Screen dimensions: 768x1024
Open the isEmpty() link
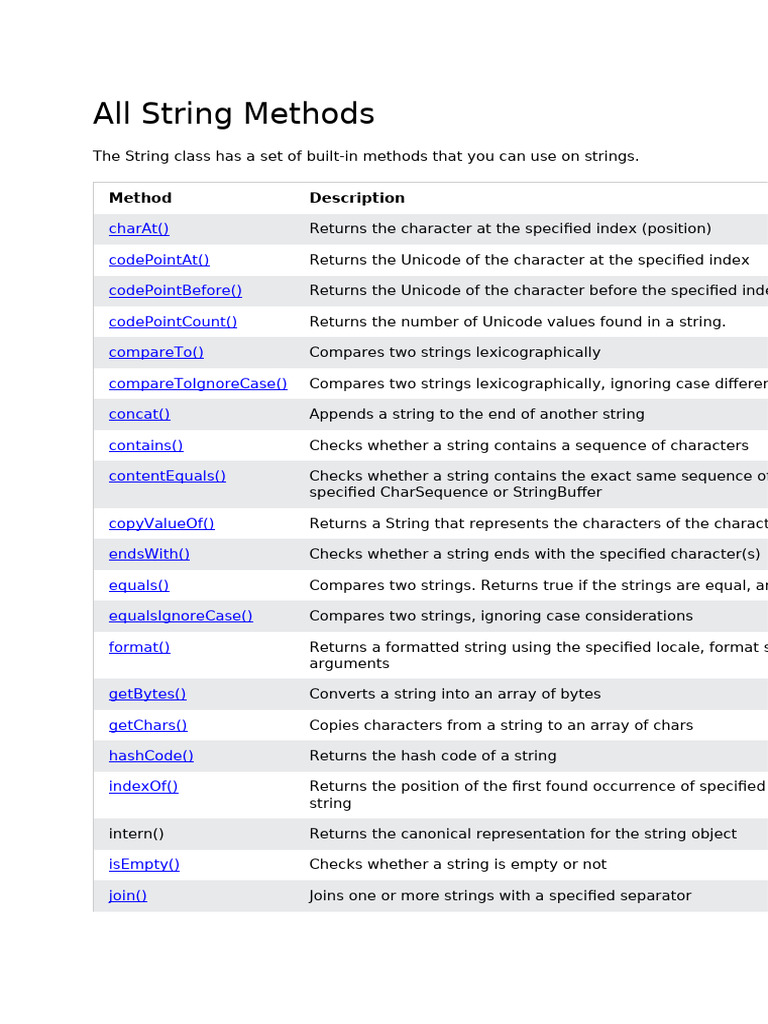tap(144, 865)
